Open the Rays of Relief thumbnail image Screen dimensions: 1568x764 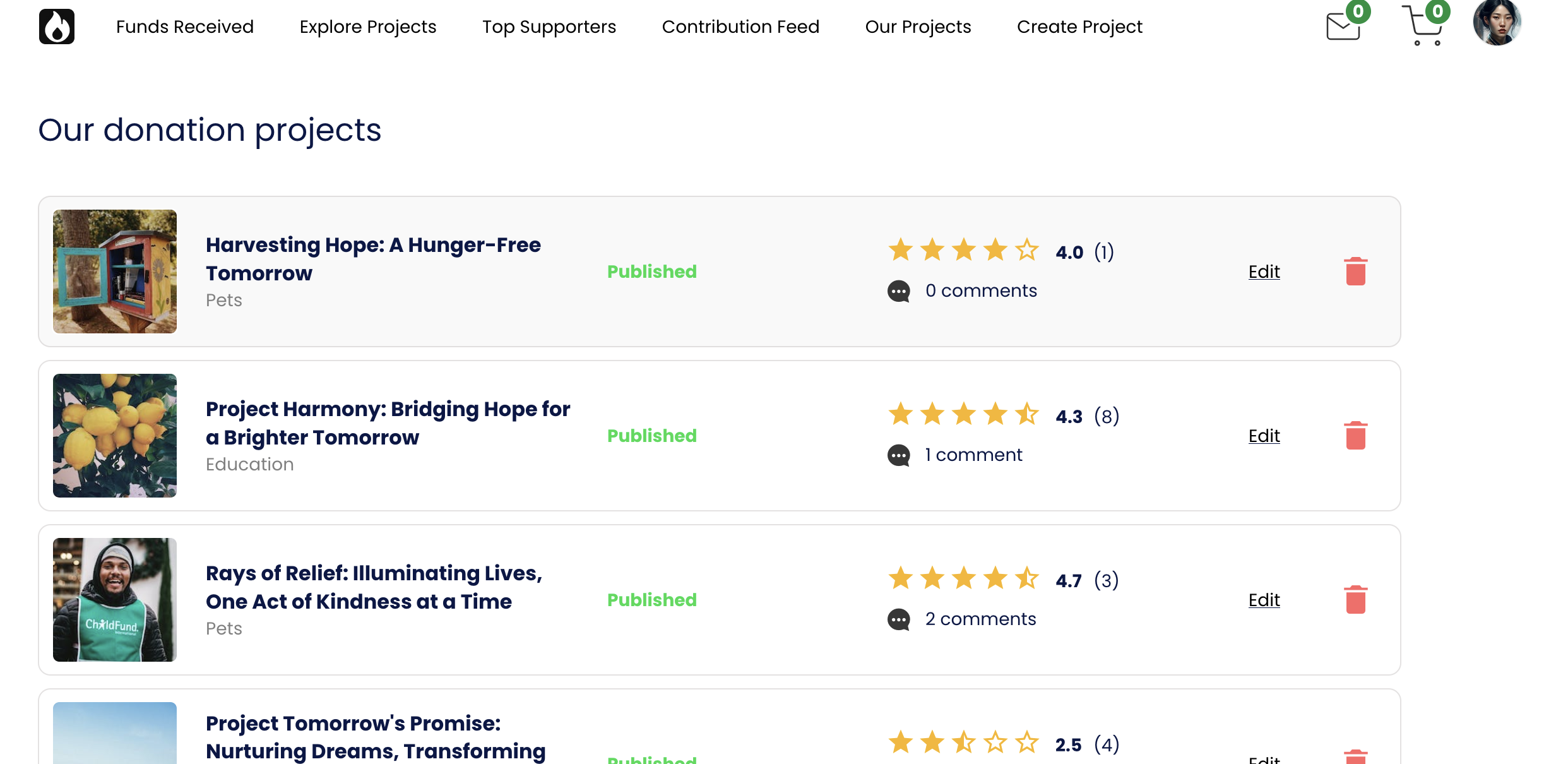(115, 600)
